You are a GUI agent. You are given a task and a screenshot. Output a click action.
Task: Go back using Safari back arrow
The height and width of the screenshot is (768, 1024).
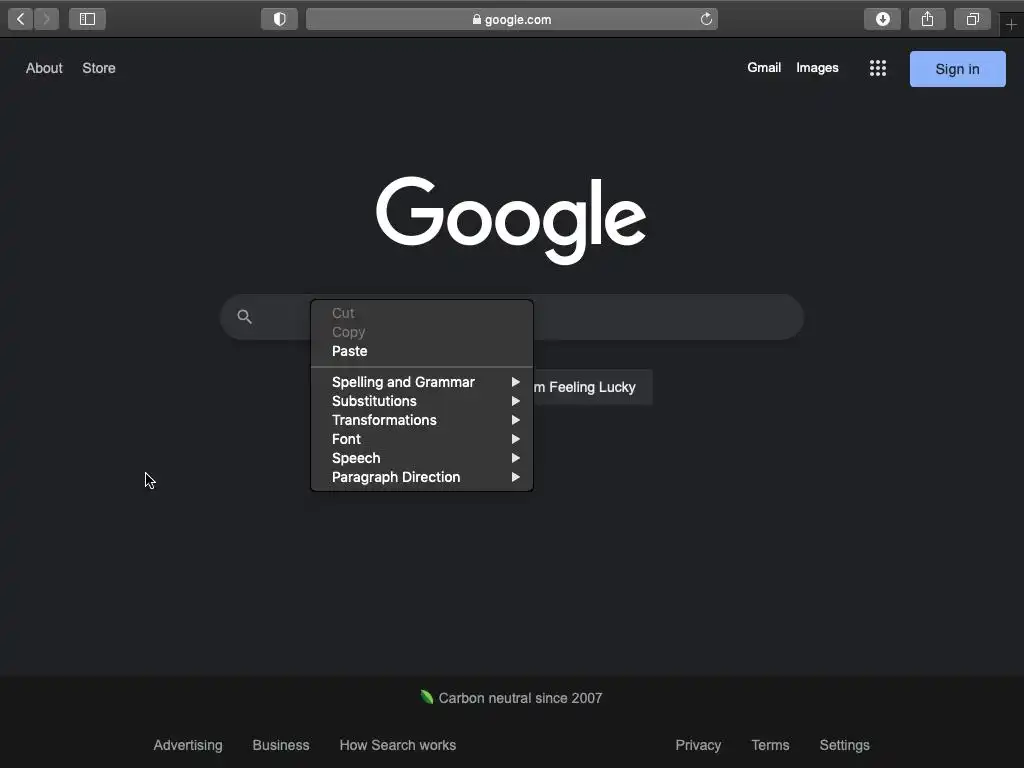point(20,19)
